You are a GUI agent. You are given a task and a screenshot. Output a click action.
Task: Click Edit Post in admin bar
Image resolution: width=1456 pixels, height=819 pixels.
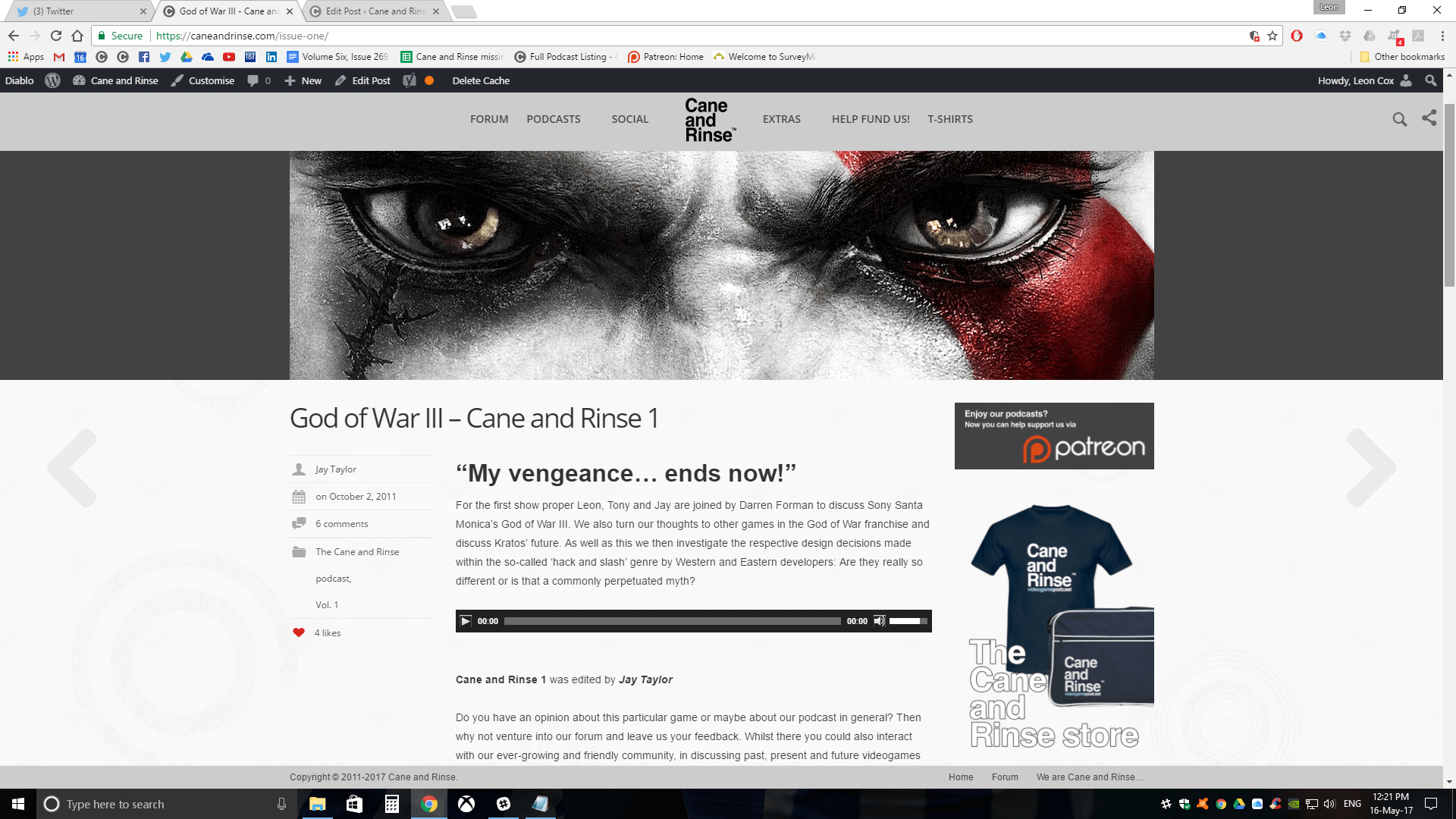click(x=363, y=80)
